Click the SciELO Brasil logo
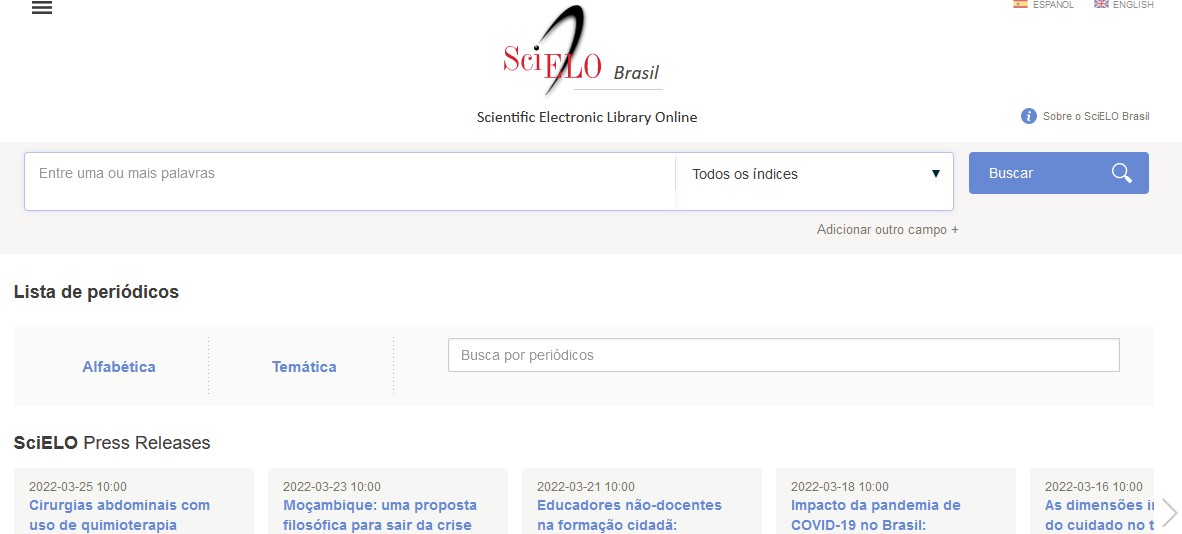The width and height of the screenshot is (1182, 534). pyautogui.click(x=581, y=52)
